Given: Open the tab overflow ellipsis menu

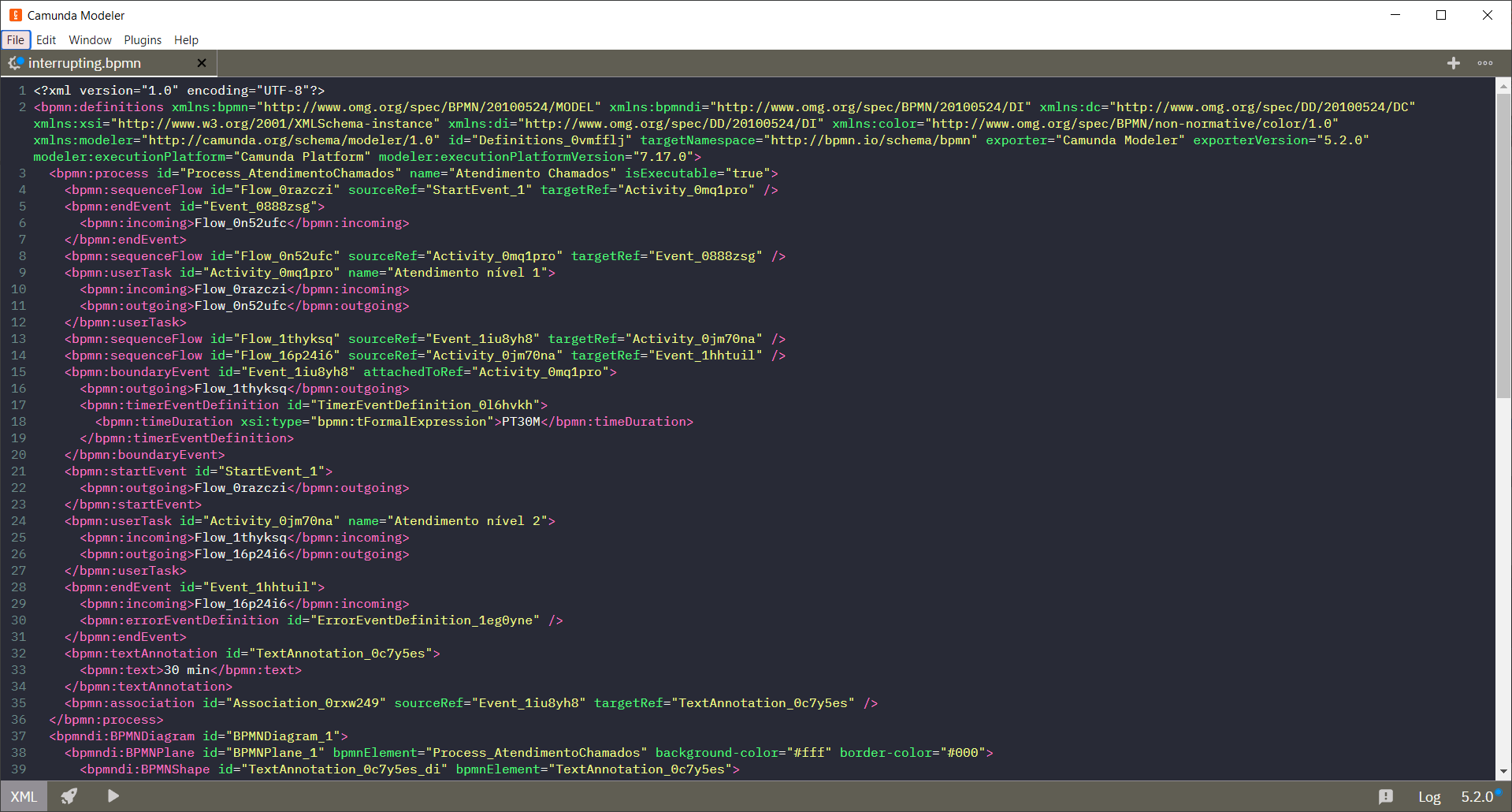Looking at the screenshot, I should point(1485,63).
